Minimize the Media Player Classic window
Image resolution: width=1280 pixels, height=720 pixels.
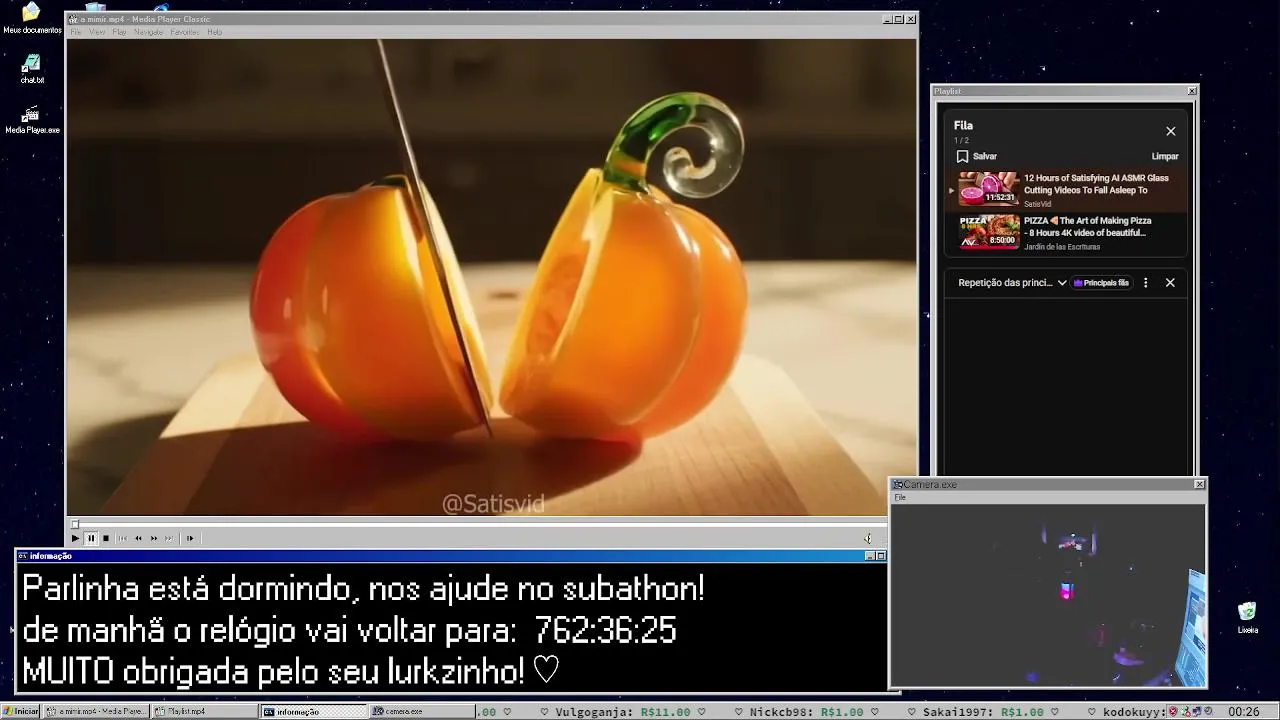click(x=888, y=19)
